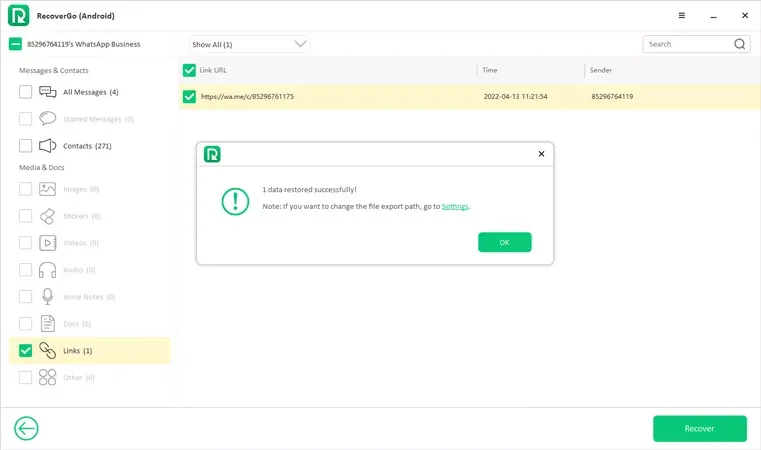Viewport: 761px width, 450px height.
Task: Click the Time column header
Action: click(490, 70)
